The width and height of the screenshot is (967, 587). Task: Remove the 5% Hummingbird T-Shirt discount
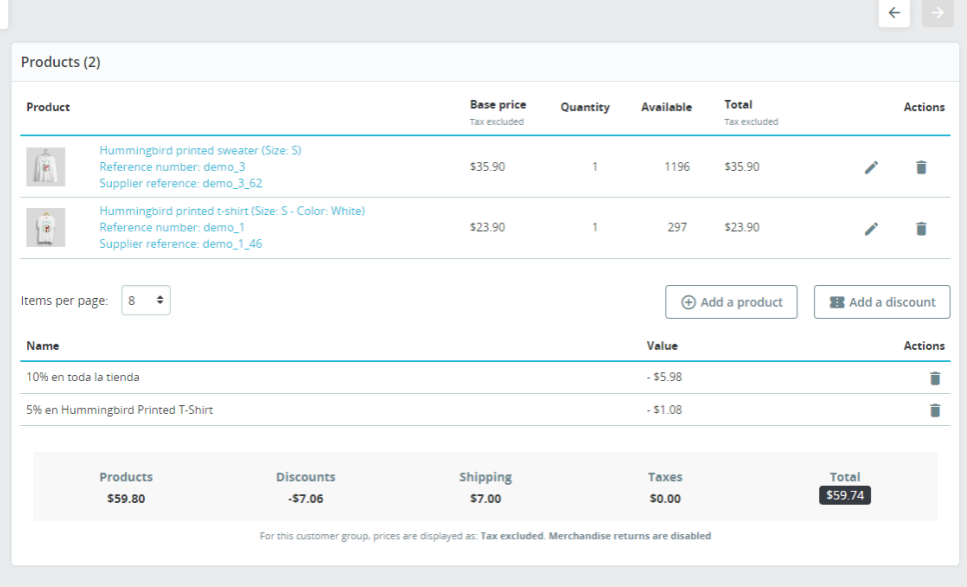click(935, 410)
